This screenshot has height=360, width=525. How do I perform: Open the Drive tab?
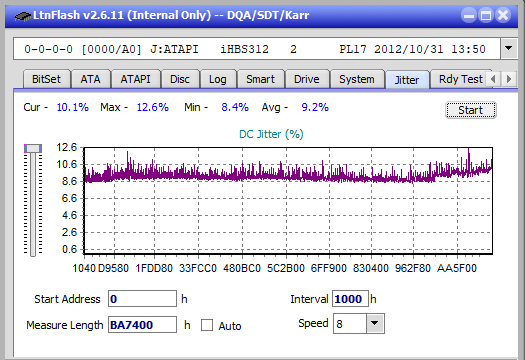pyautogui.click(x=306, y=79)
